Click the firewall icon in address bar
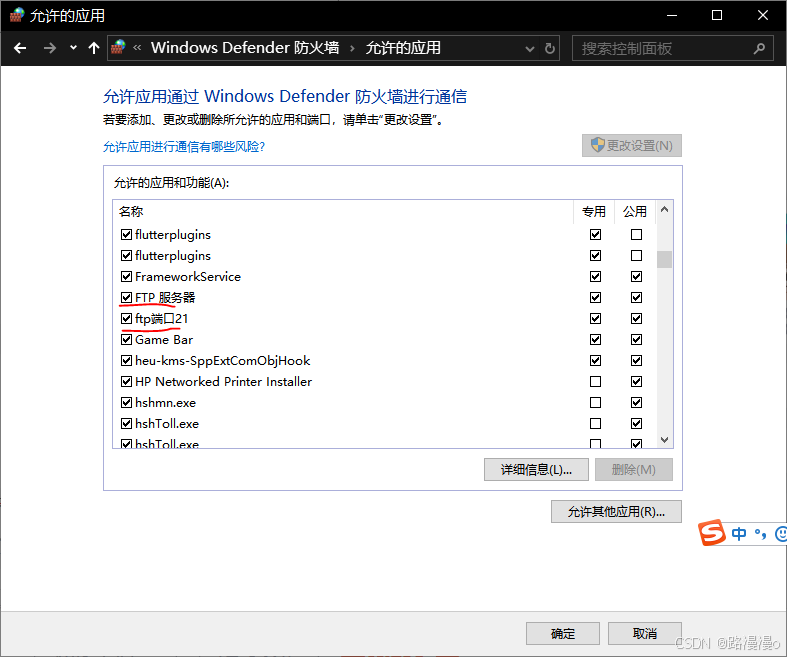Viewport: 787px width, 657px height. tap(118, 47)
